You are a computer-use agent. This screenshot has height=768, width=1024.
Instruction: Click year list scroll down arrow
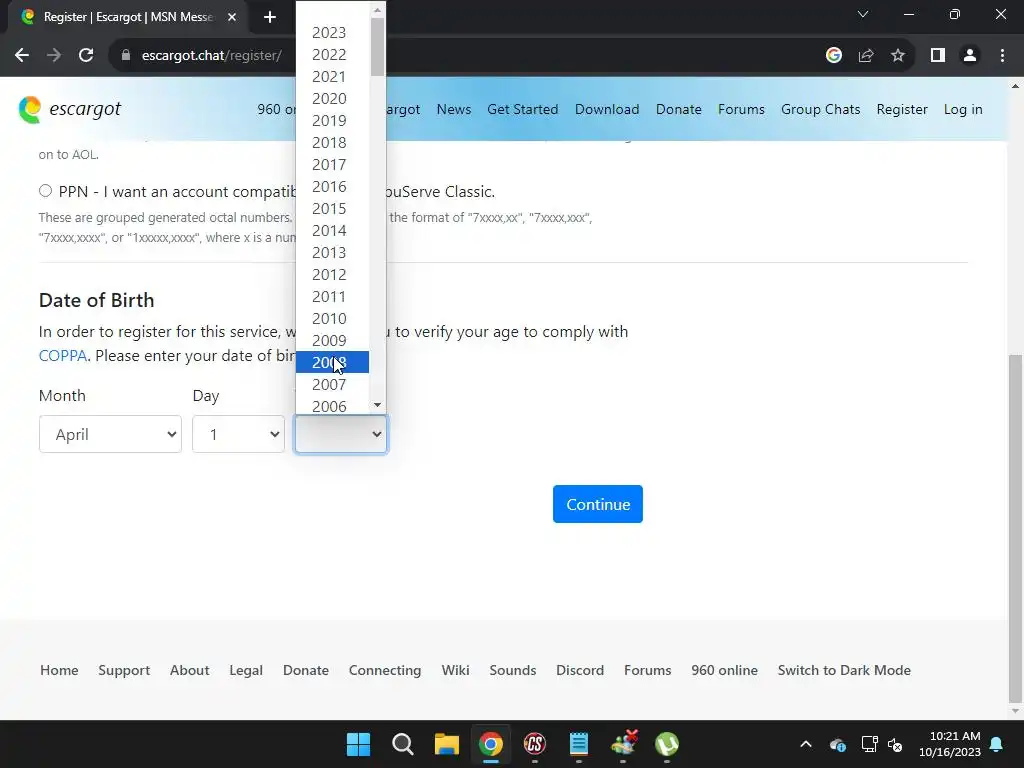pyautogui.click(x=377, y=406)
